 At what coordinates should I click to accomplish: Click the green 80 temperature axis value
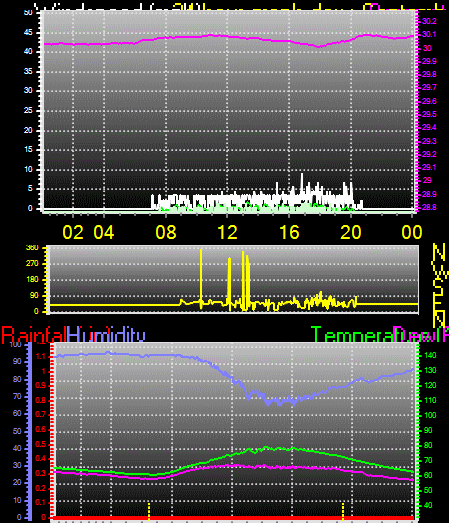click(x=428, y=445)
